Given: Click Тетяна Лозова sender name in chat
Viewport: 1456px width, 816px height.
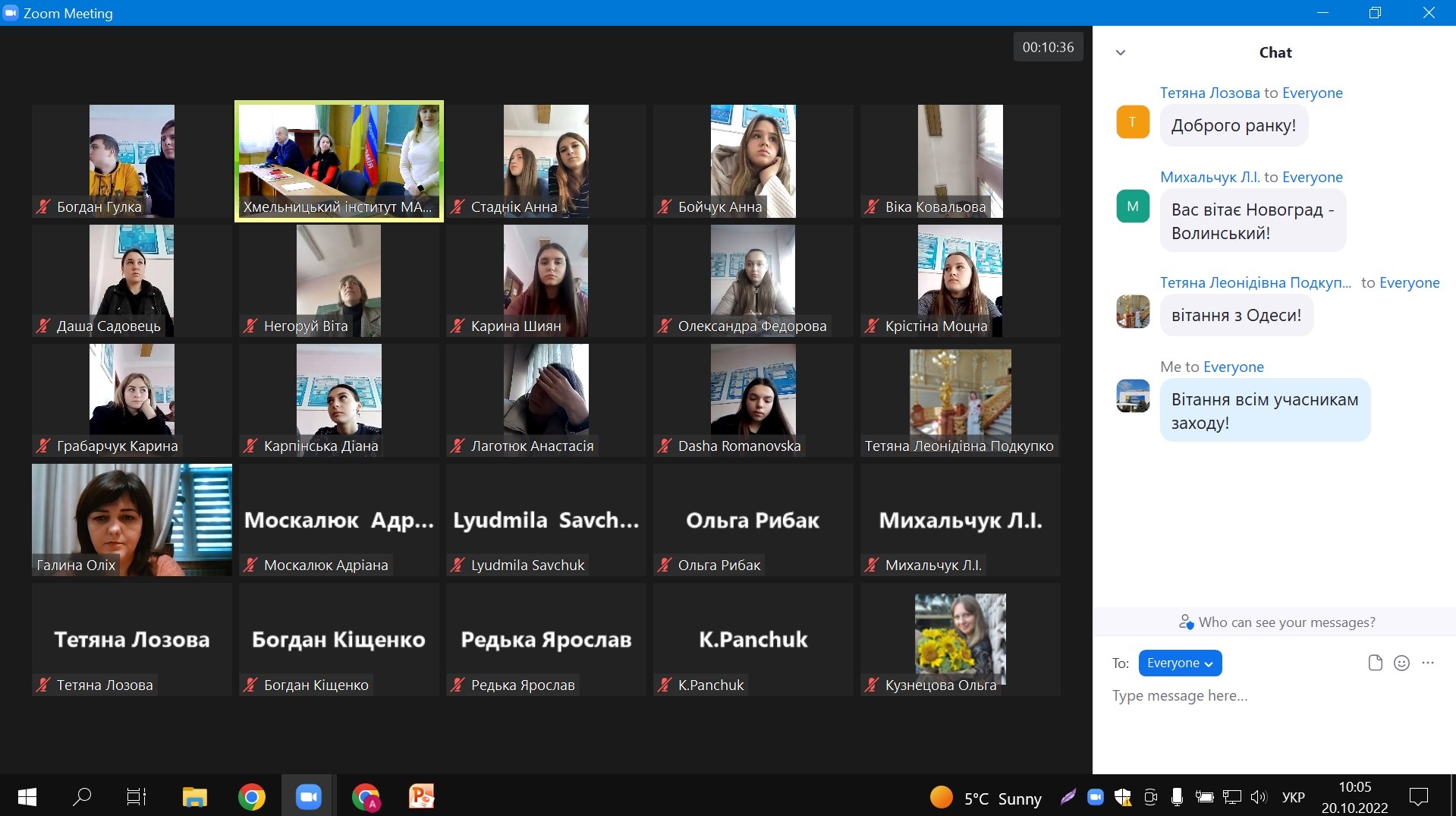Looking at the screenshot, I should coord(1209,93).
